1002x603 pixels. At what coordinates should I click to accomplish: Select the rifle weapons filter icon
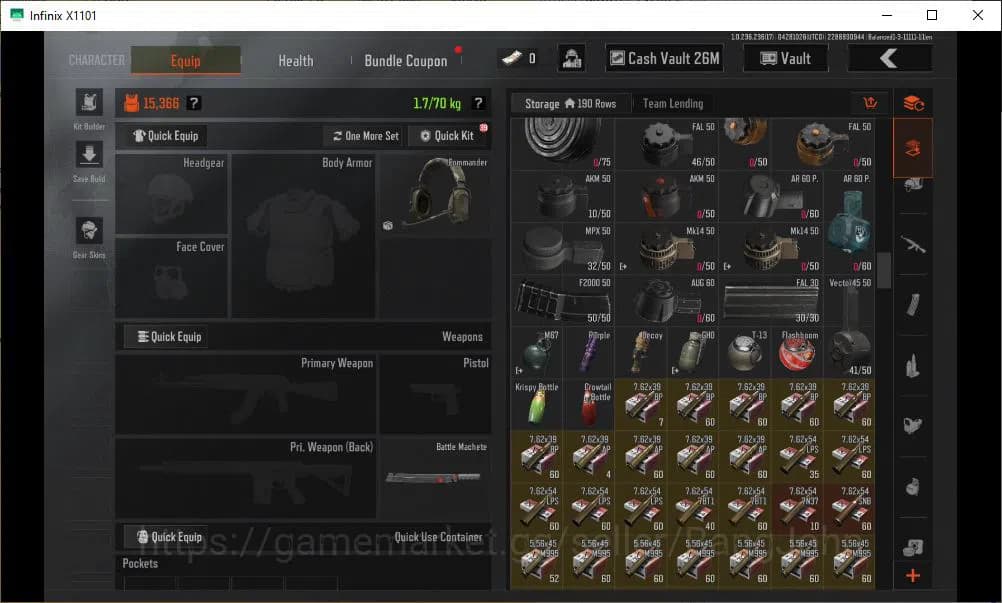pos(912,243)
